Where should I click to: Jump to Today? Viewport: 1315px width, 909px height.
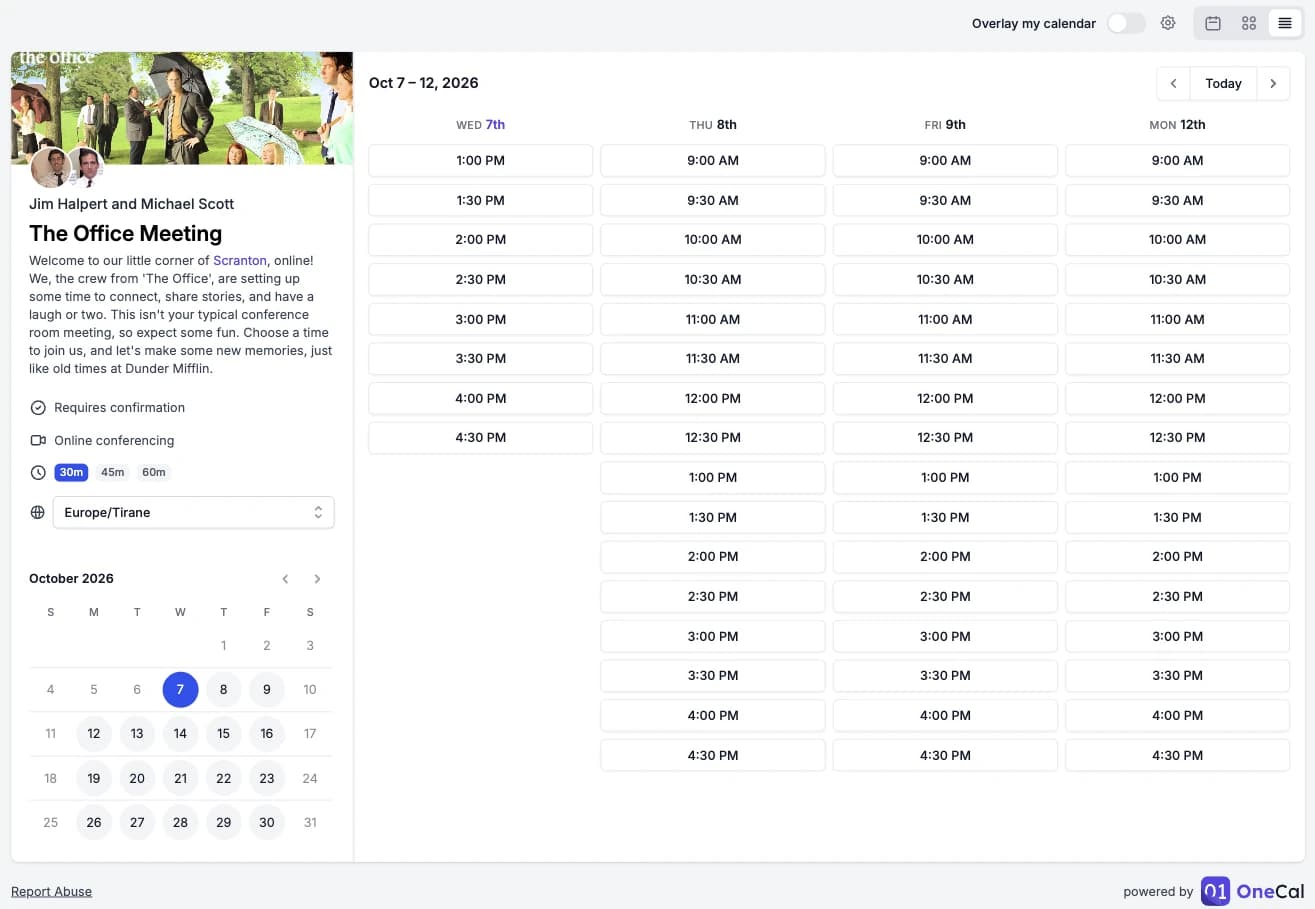pos(1223,84)
